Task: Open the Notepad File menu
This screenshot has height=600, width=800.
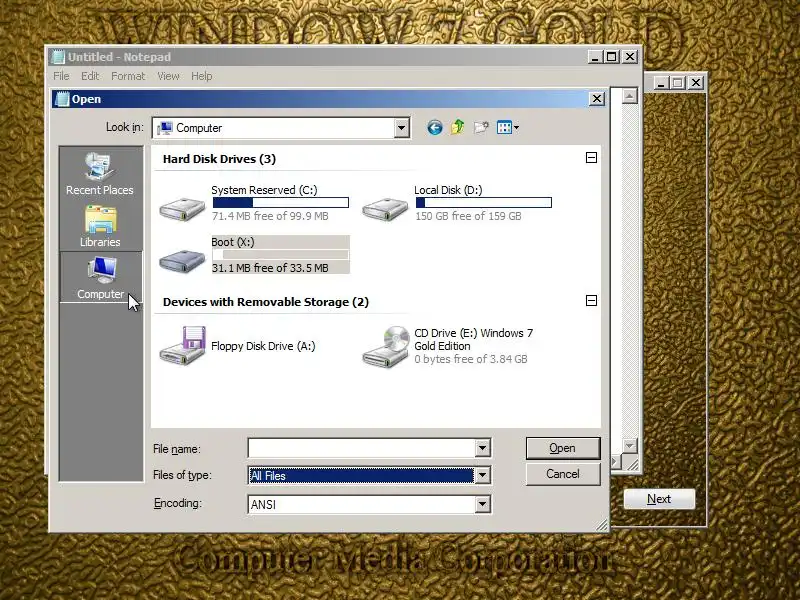Action: tap(61, 76)
